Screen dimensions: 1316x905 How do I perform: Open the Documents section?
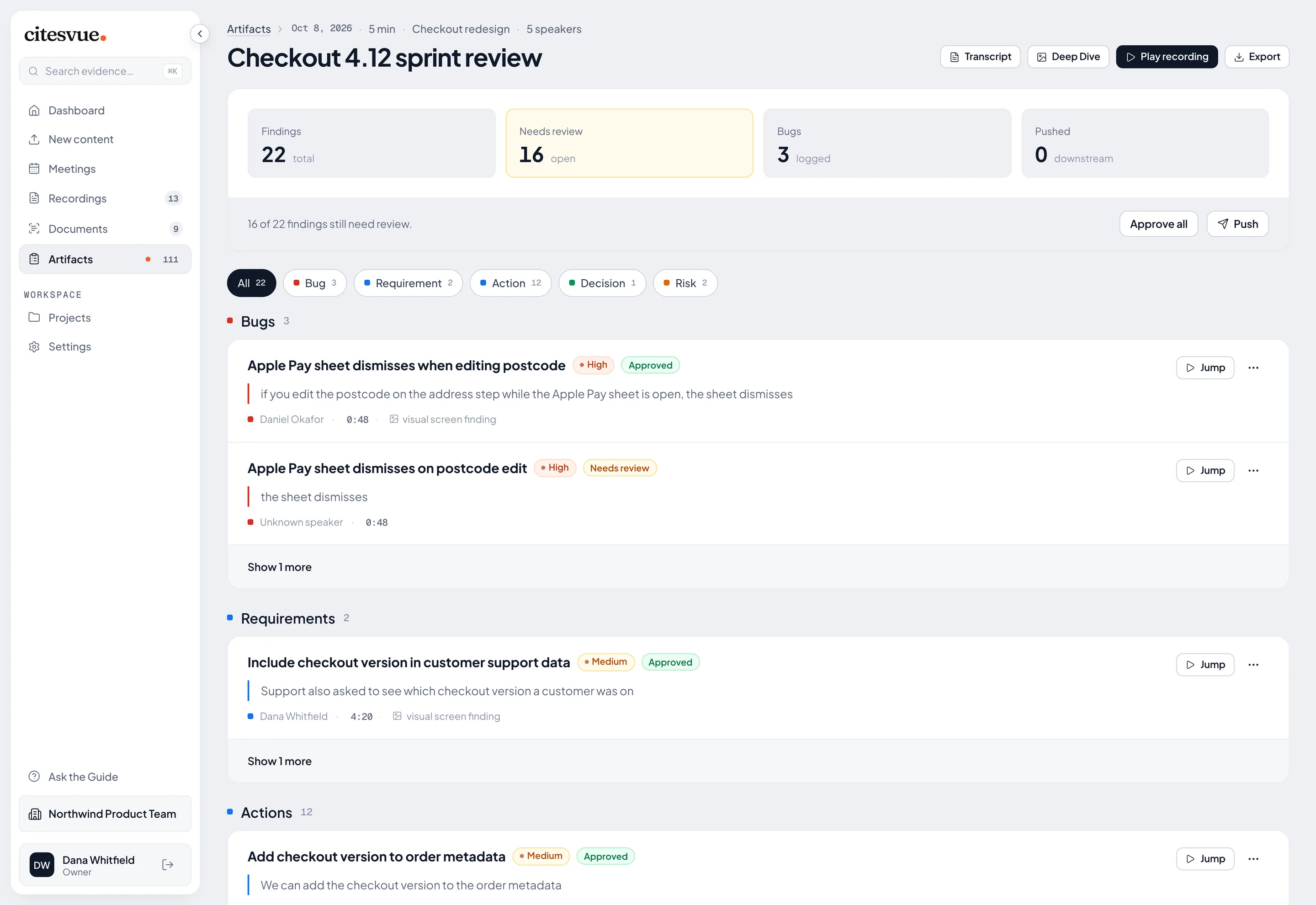[105, 229]
